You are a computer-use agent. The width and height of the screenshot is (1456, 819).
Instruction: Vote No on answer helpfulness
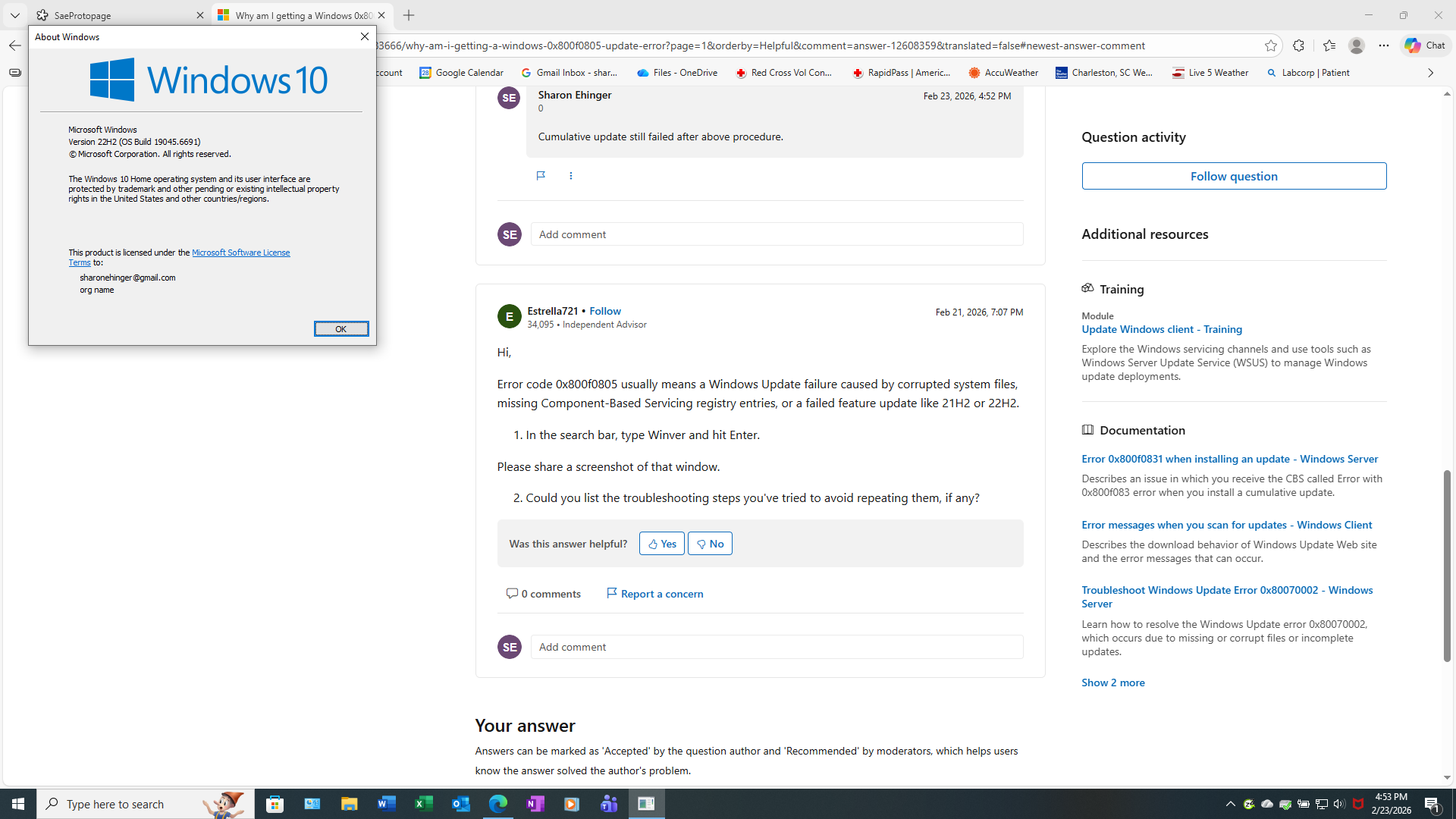(x=710, y=544)
